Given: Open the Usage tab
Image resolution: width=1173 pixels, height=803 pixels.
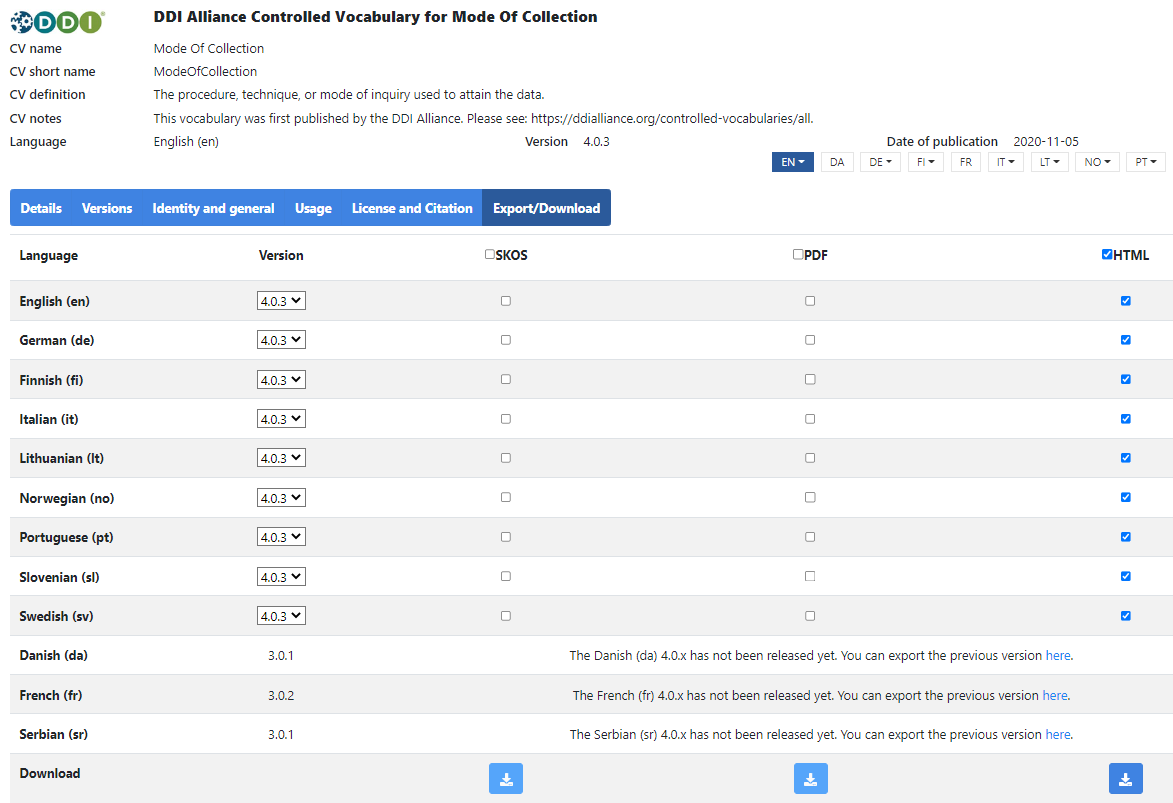Looking at the screenshot, I should click(313, 208).
